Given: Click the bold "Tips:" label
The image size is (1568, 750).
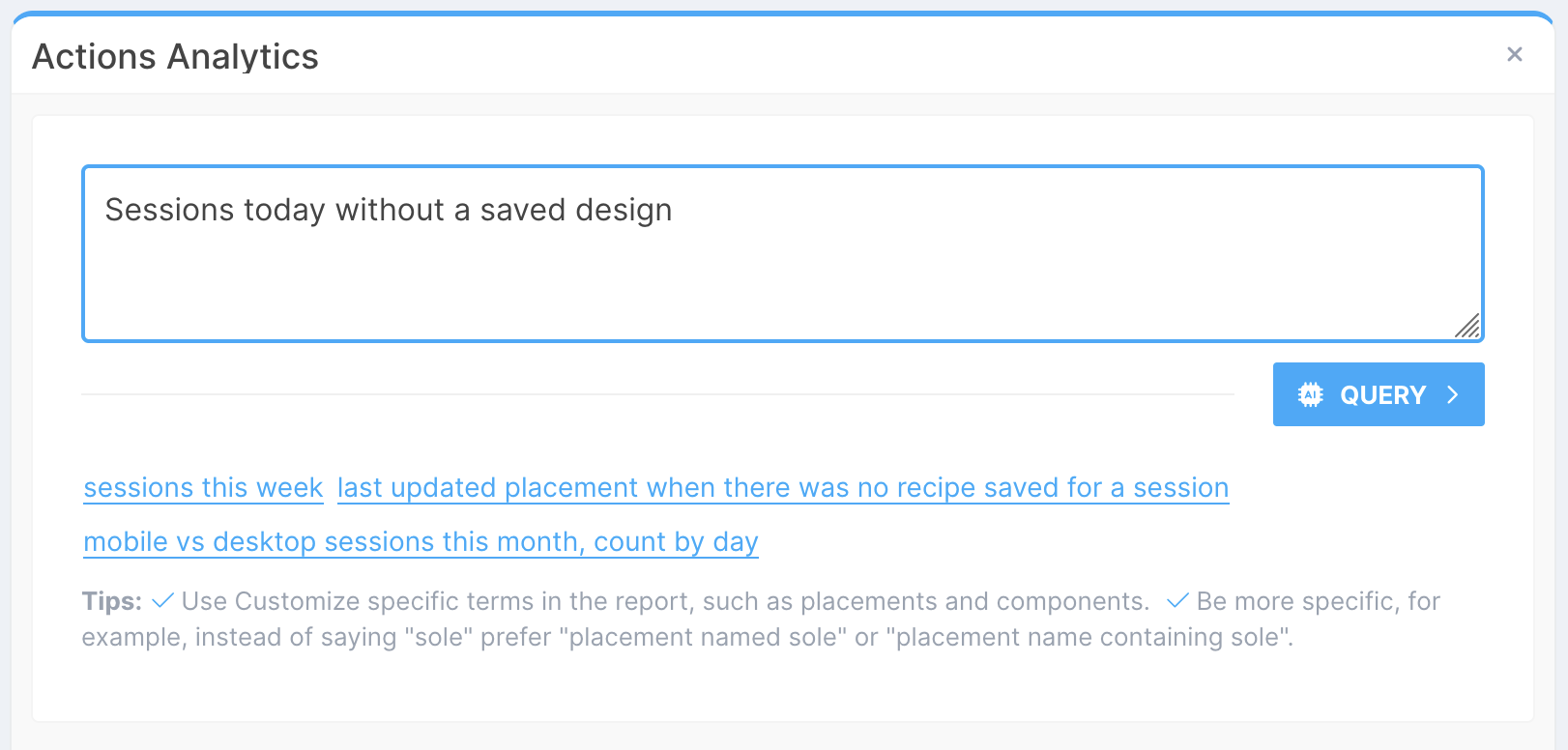Looking at the screenshot, I should [112, 601].
